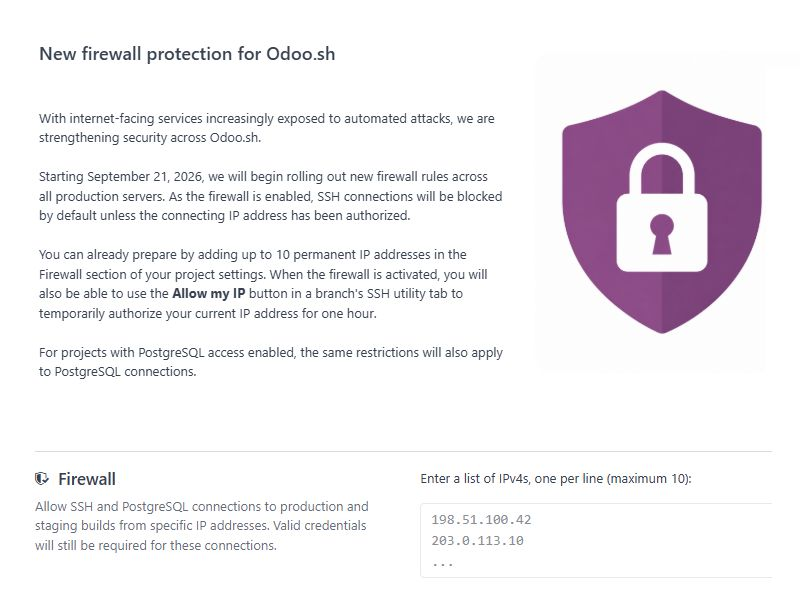Click the 'Enter a list of IPv4s' label
Viewport: 800px width, 600px height.
pyautogui.click(x=556, y=479)
